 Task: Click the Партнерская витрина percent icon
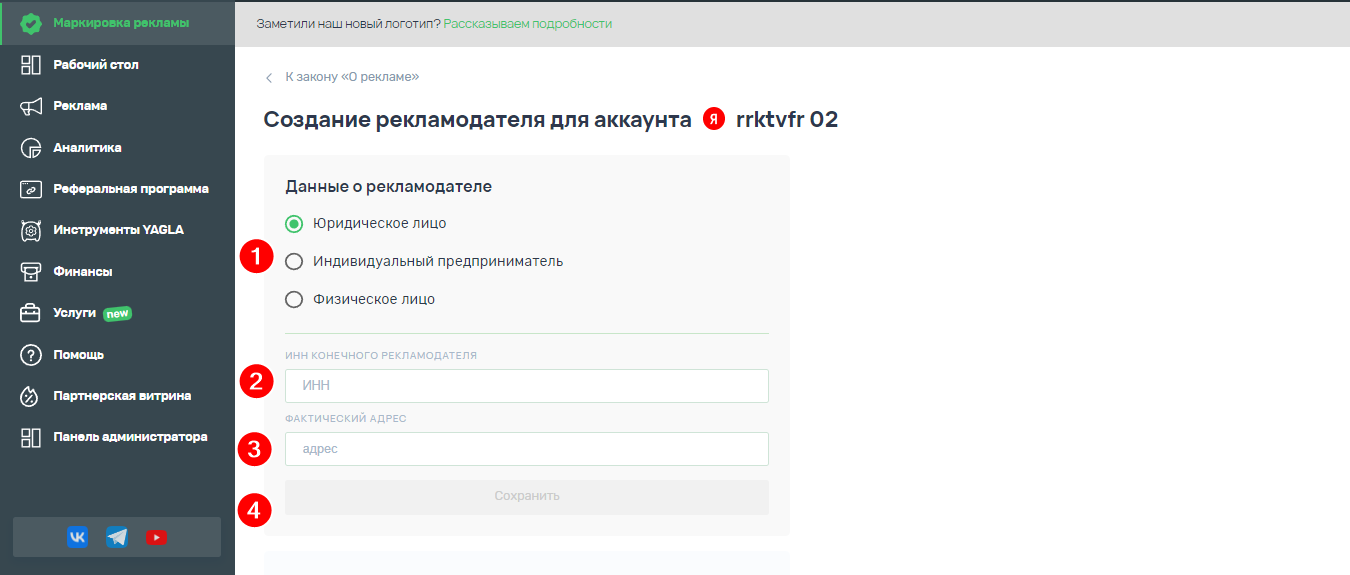[31, 396]
